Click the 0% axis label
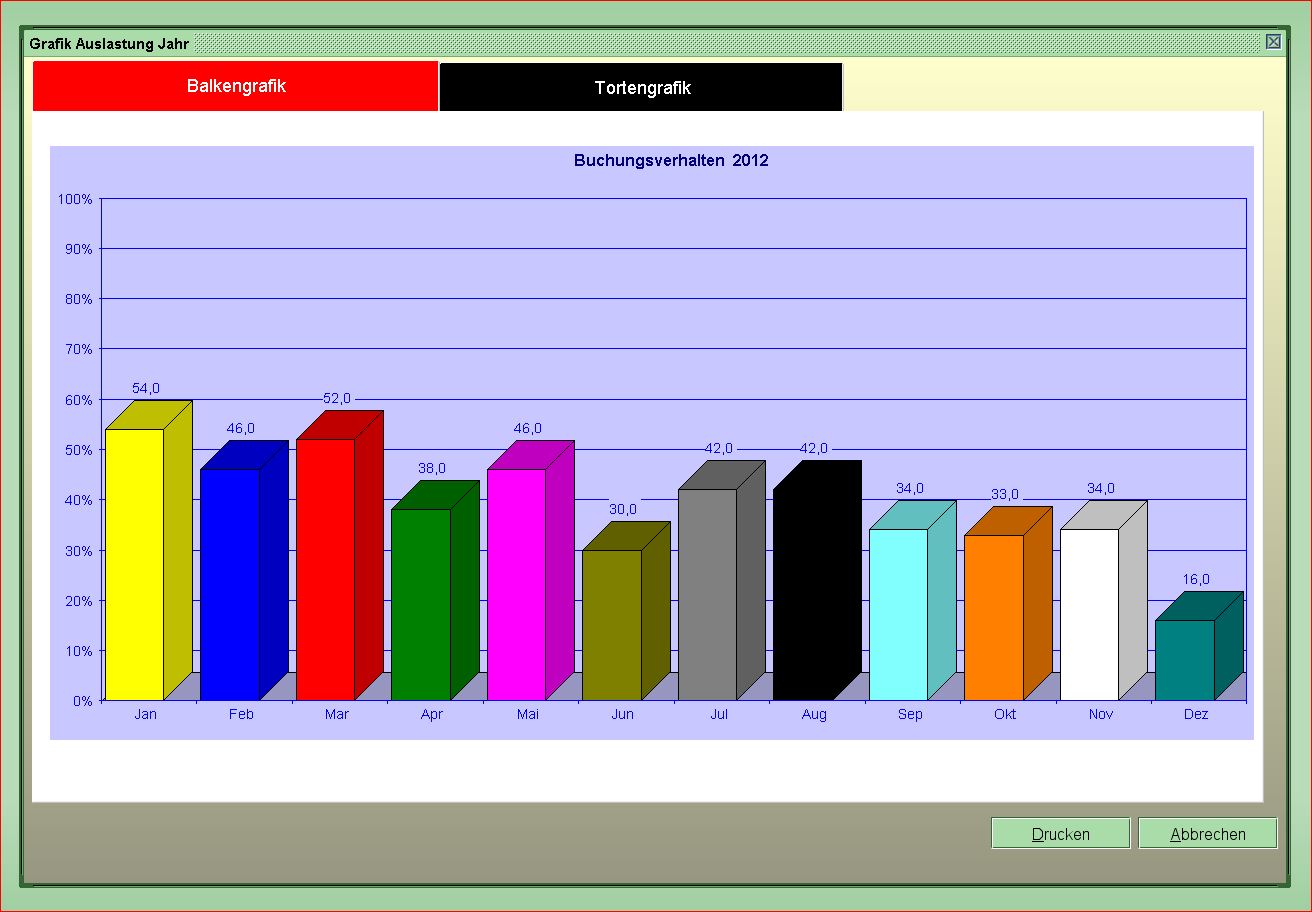 coord(82,701)
